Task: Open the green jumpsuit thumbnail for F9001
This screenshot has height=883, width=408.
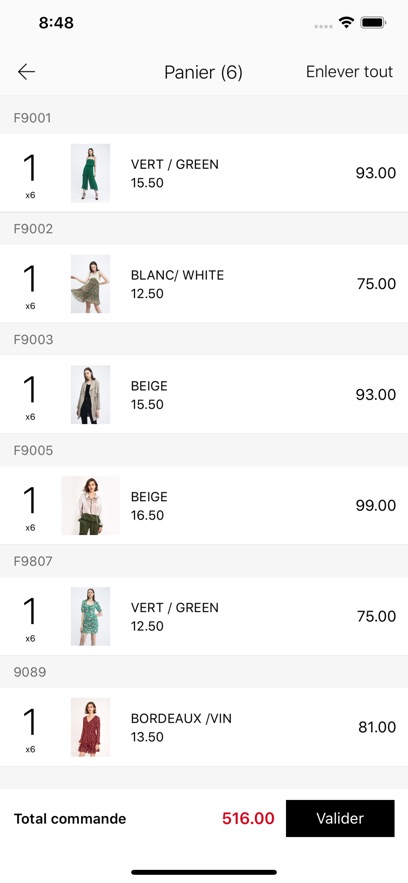Action: click(x=90, y=173)
